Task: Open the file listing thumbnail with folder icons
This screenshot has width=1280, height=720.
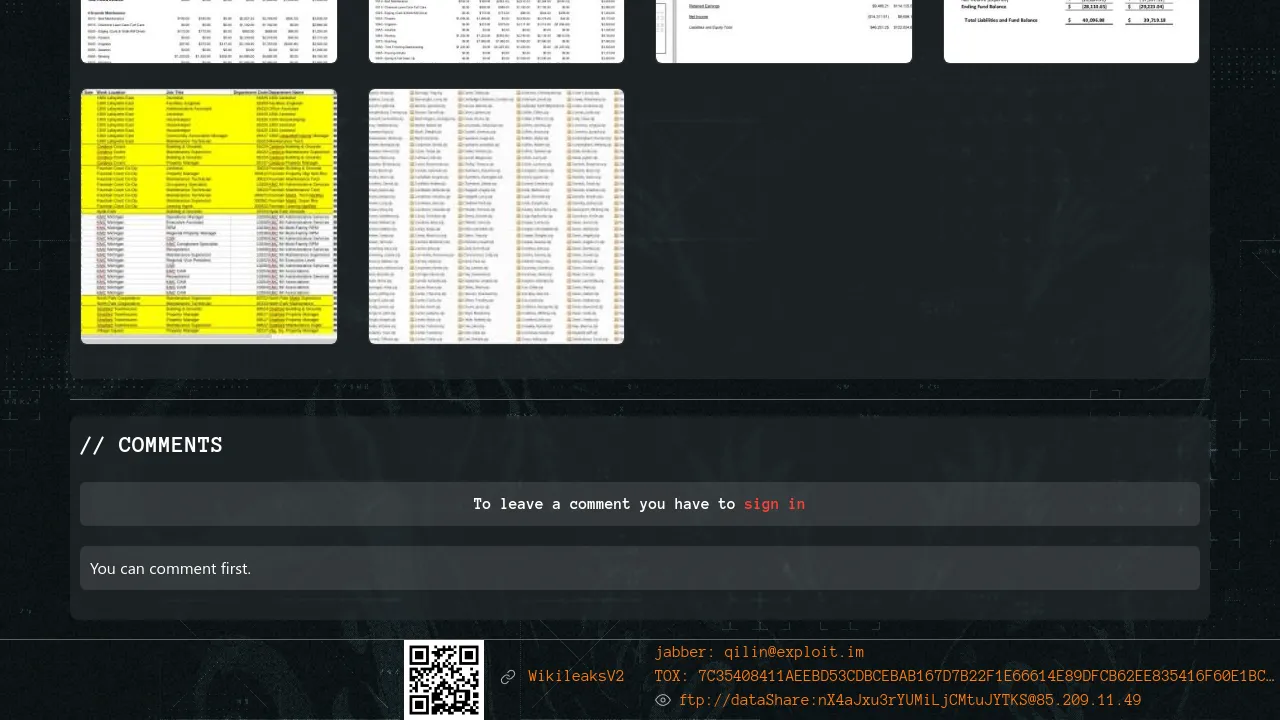Action: point(496,216)
